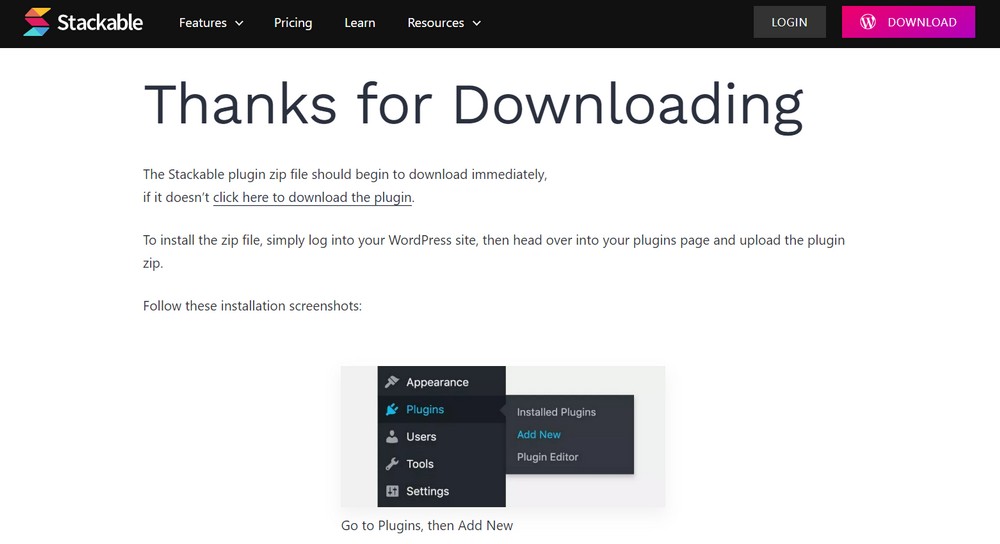The width and height of the screenshot is (1000, 544).
Task: Click the Stackable brand name text
Action: [100, 22]
